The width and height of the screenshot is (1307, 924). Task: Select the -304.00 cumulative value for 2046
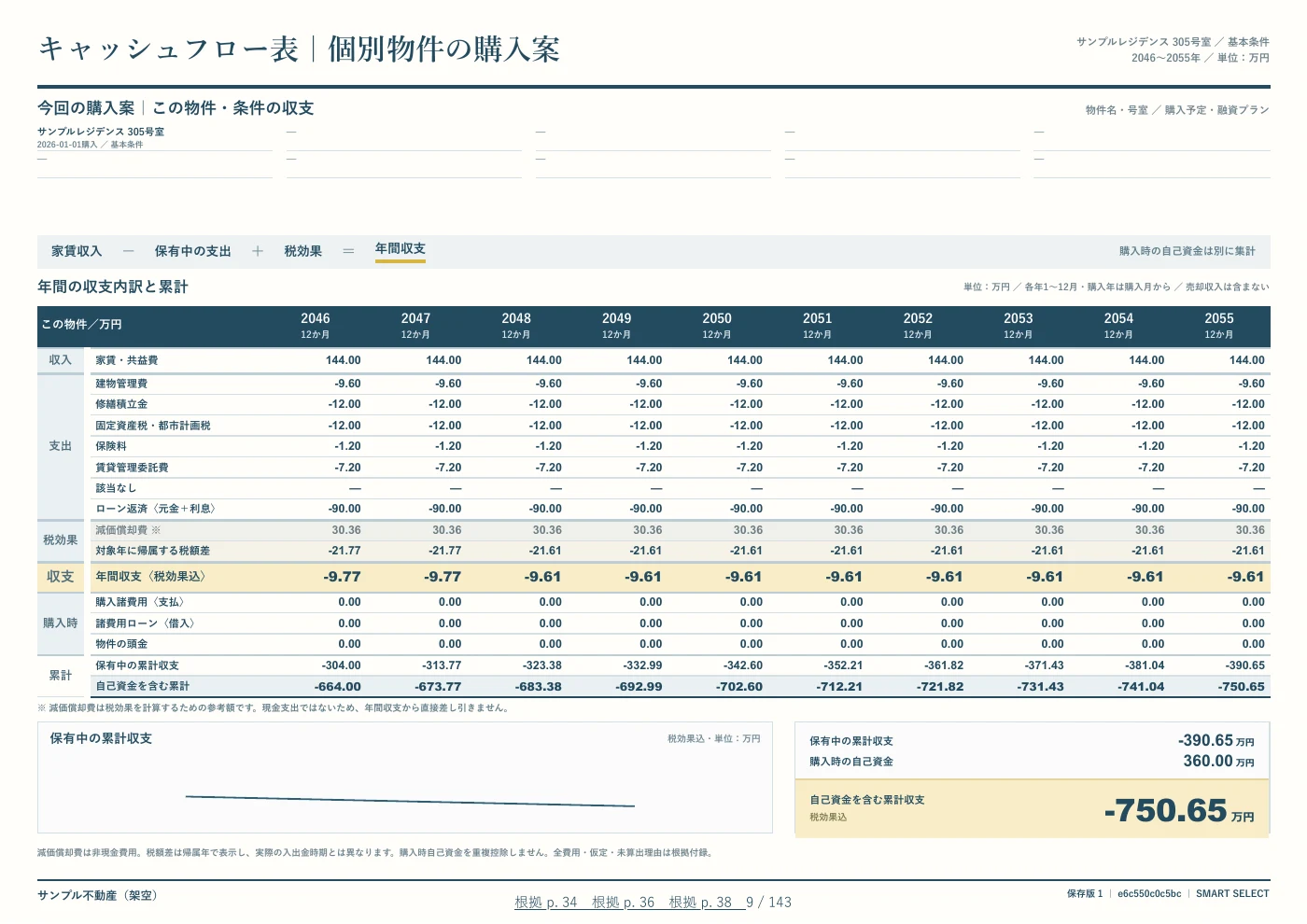[x=342, y=665]
